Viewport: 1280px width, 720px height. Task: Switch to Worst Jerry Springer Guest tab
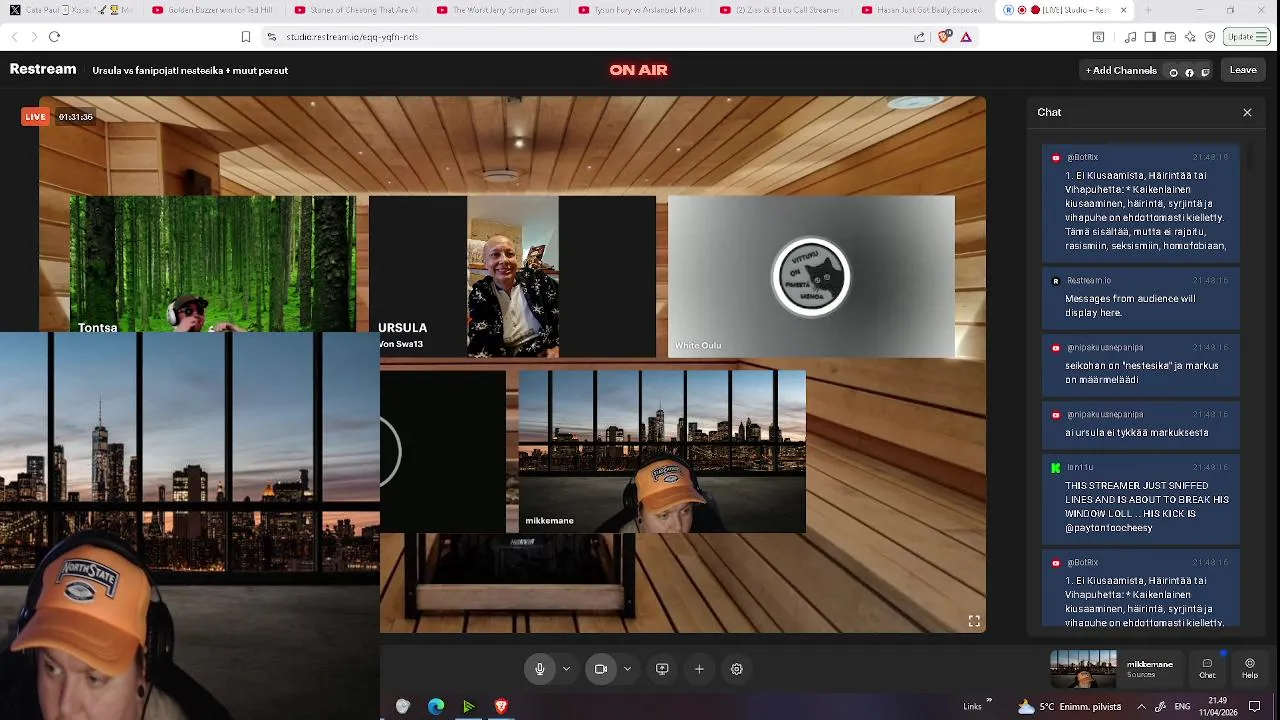coord(499,10)
